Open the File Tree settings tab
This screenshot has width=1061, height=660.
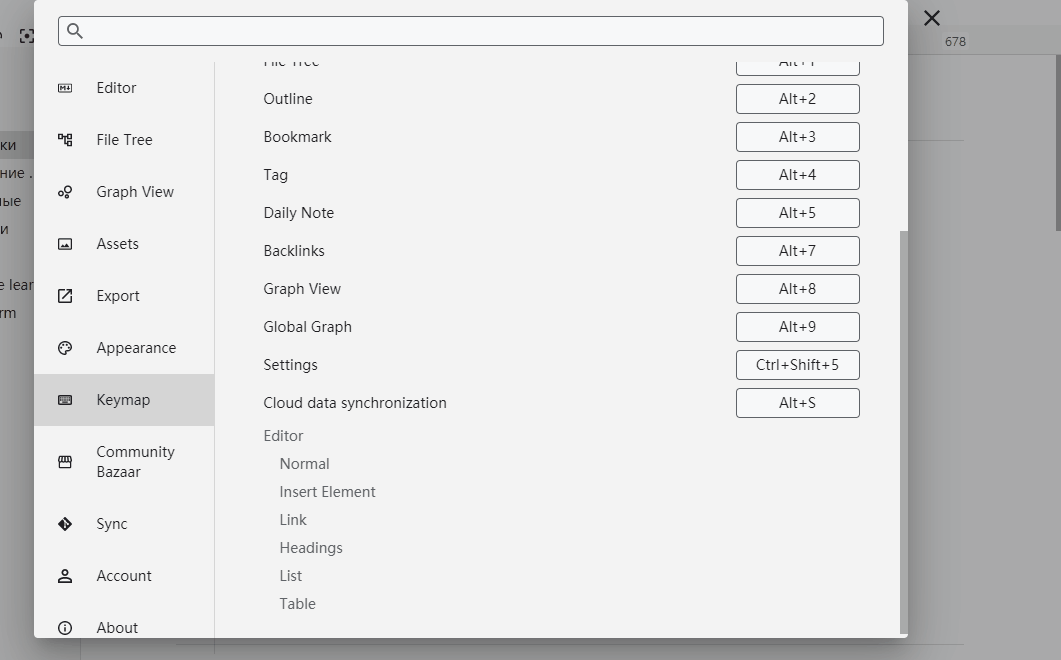tap(125, 140)
